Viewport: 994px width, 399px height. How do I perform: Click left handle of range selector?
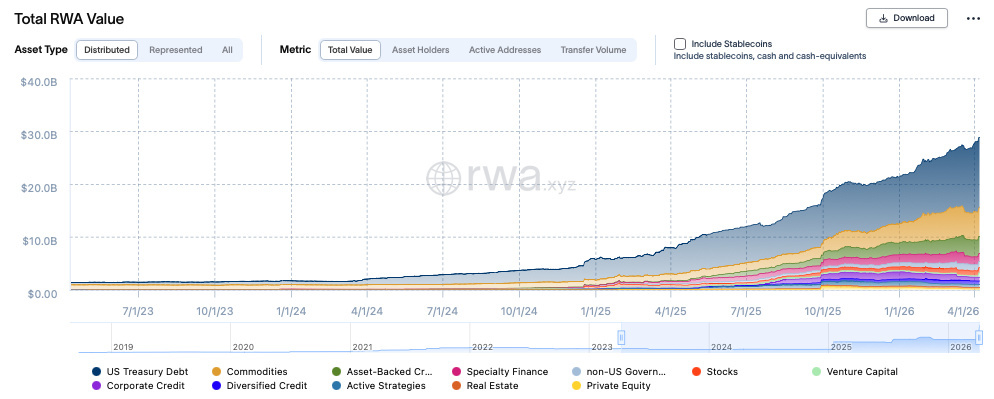622,337
